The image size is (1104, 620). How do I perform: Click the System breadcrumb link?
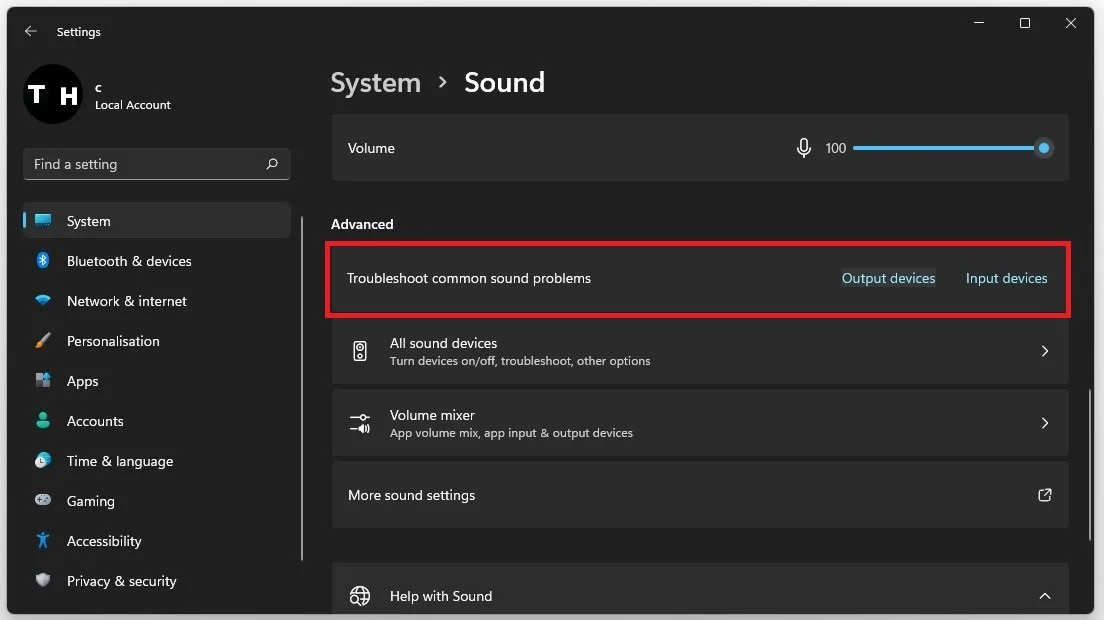click(375, 82)
